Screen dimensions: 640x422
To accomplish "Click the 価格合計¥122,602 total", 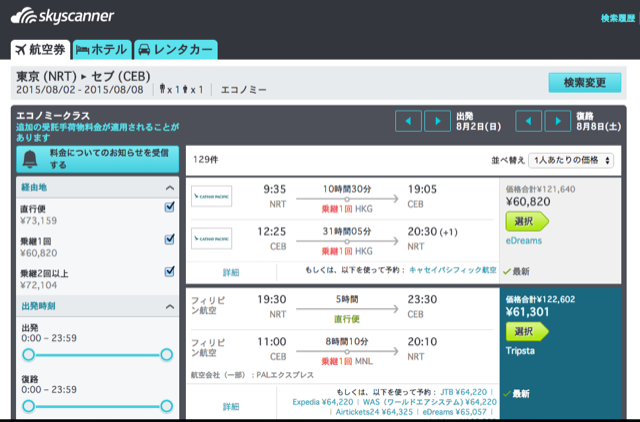I will (x=540, y=300).
